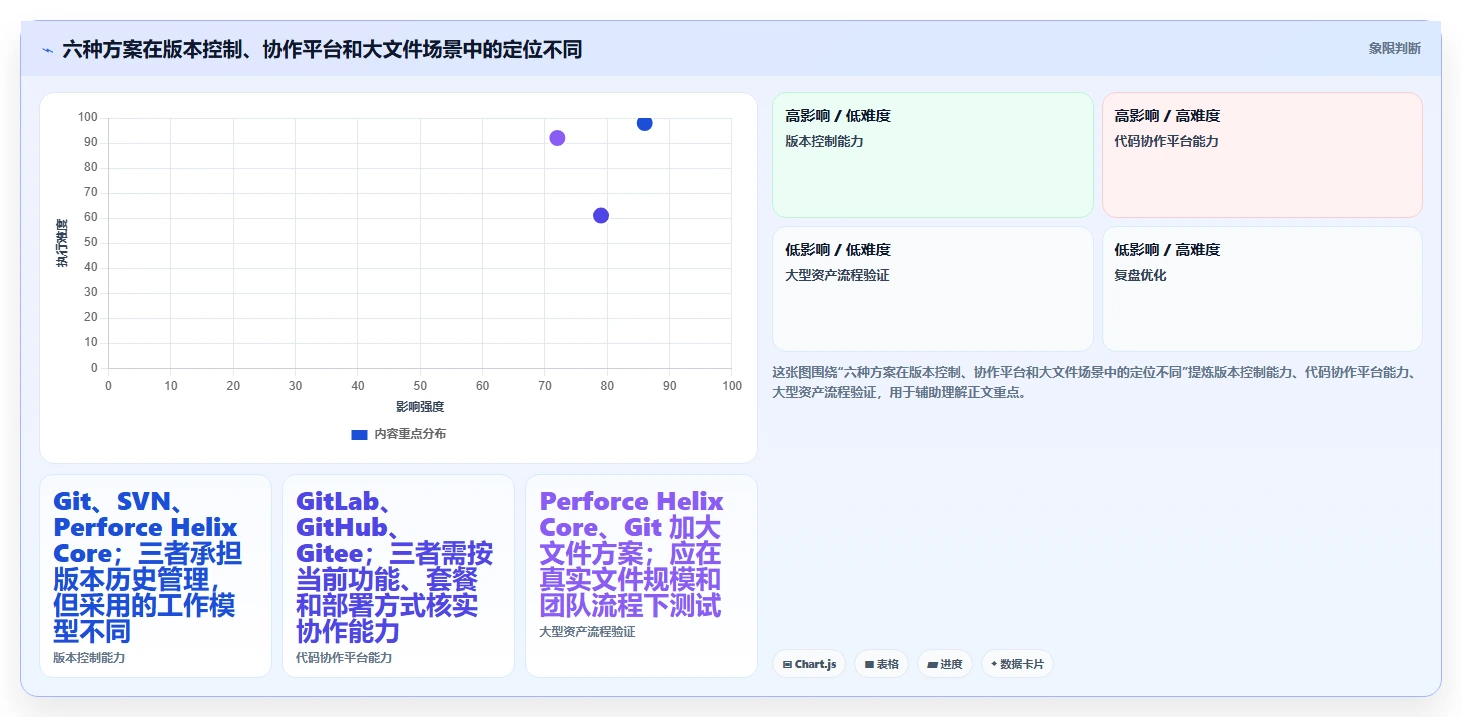
Task: Click the 数据卡片 tag chip
Action: coord(1017,664)
